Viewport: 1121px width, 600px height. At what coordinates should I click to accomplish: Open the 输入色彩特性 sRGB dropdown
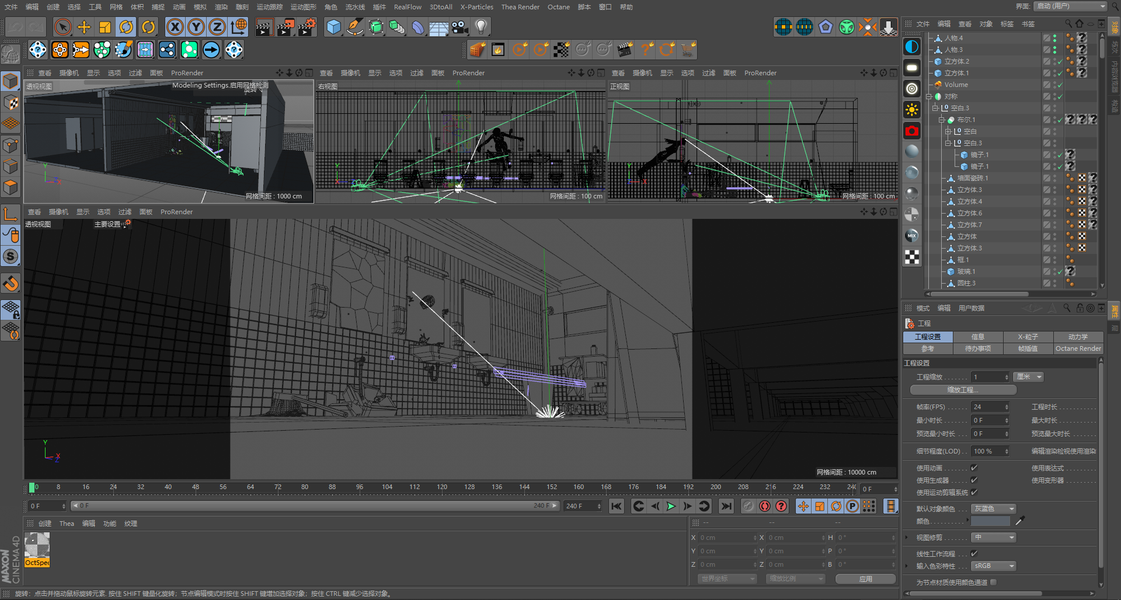pos(994,566)
